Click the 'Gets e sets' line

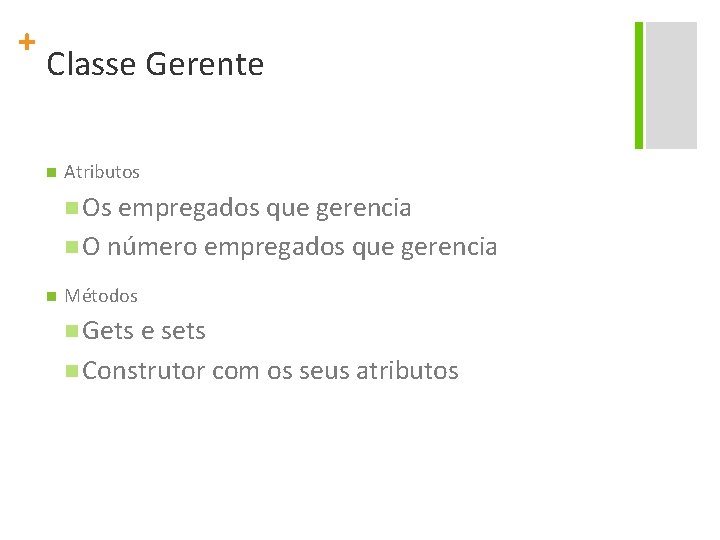[144, 331]
